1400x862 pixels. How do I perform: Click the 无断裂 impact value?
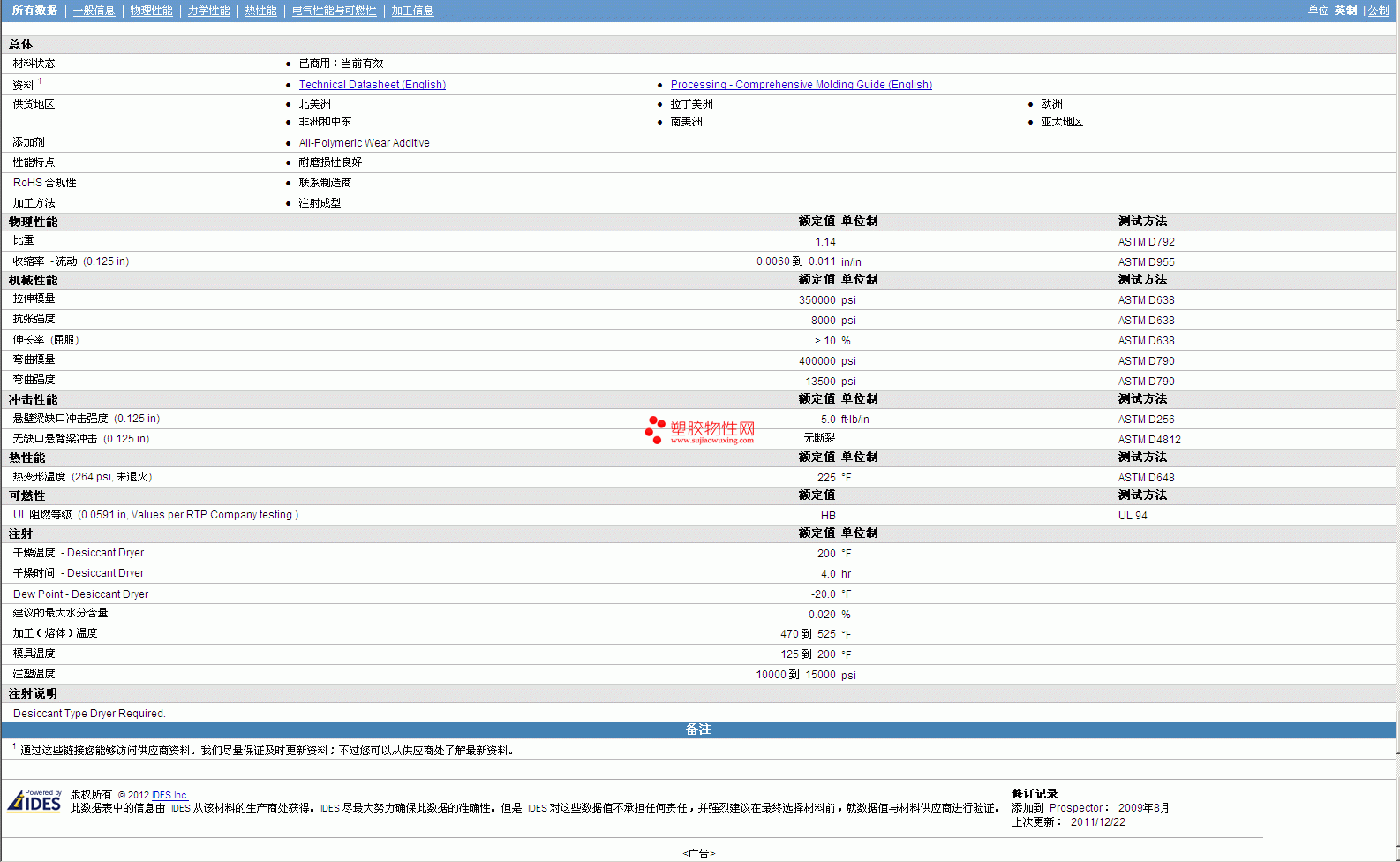coord(819,438)
